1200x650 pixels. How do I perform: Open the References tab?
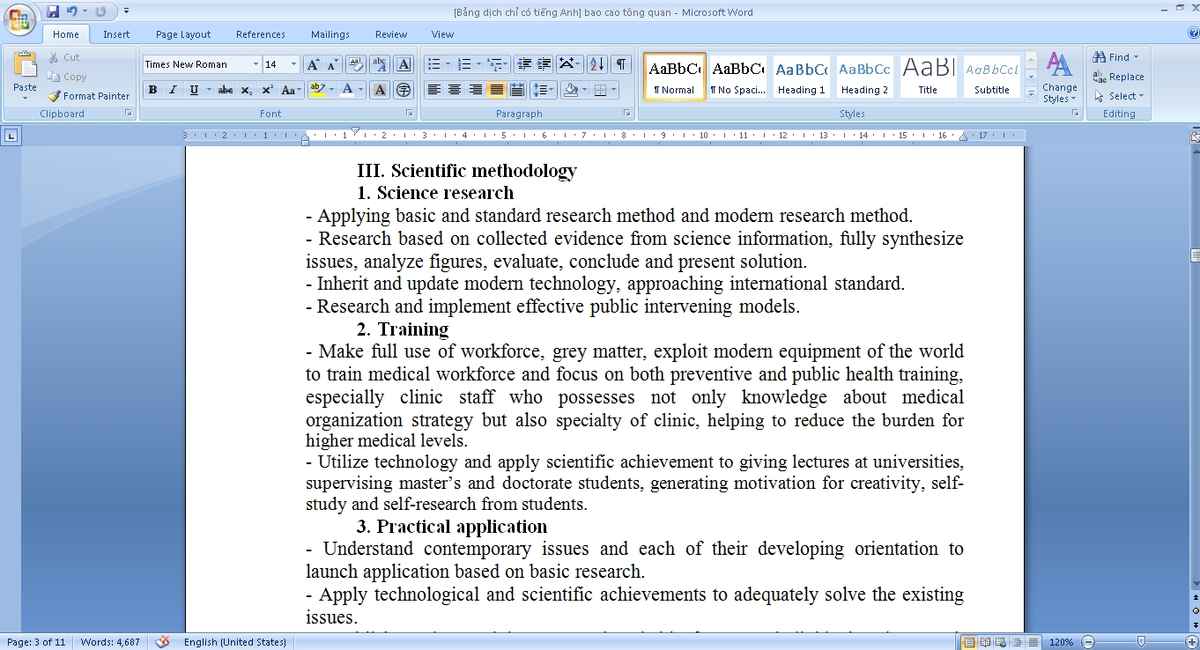260,34
